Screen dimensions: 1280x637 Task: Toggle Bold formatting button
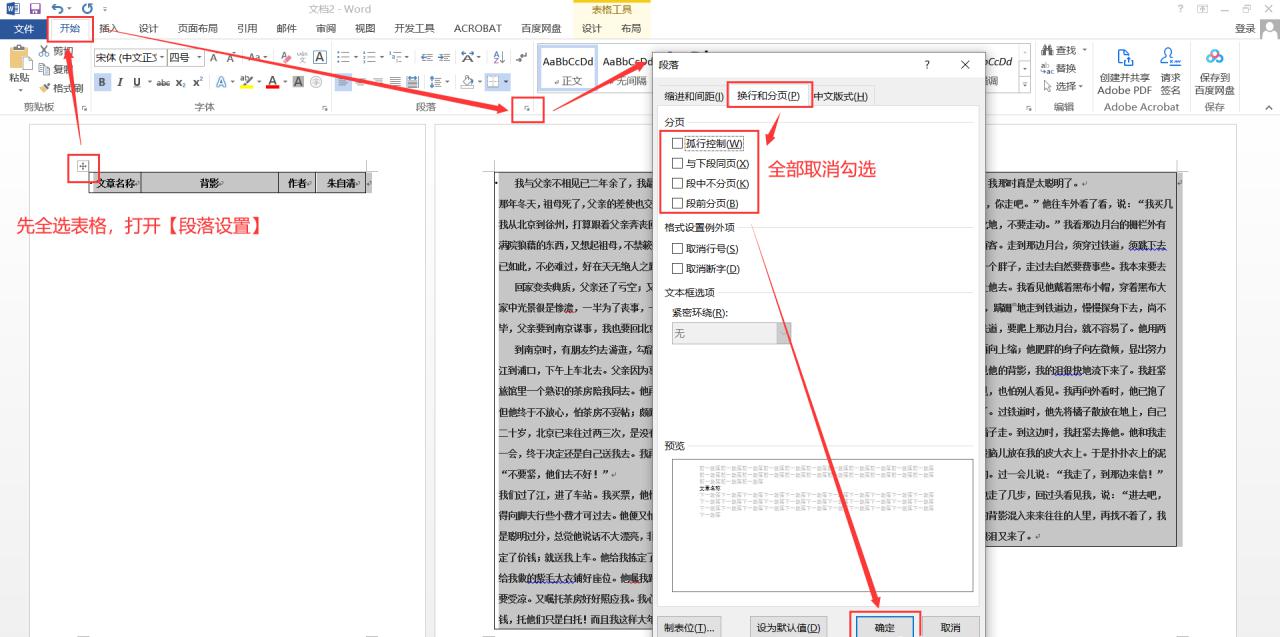click(102, 82)
